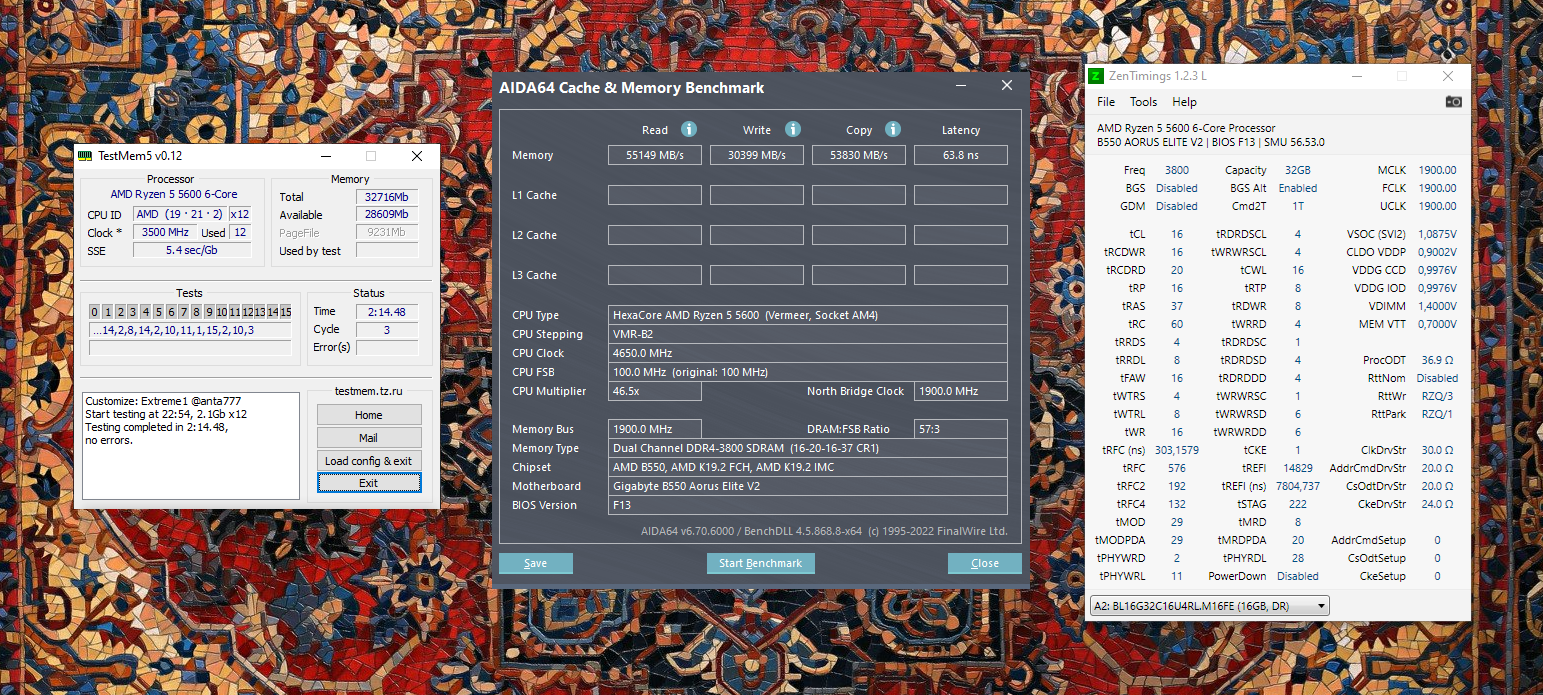
Task: Click the Memory Latency 63.8 ns field
Action: 961,155
